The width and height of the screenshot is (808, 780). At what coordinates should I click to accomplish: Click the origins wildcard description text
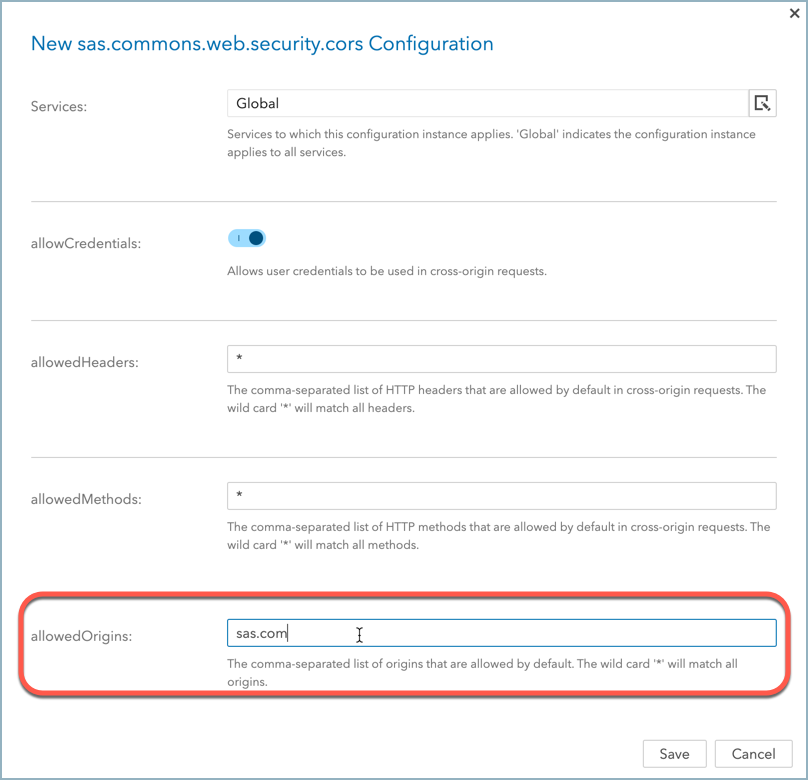(x=482, y=672)
